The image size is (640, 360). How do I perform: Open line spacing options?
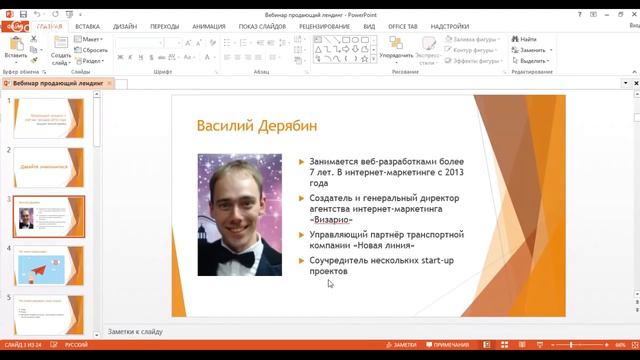(x=283, y=43)
